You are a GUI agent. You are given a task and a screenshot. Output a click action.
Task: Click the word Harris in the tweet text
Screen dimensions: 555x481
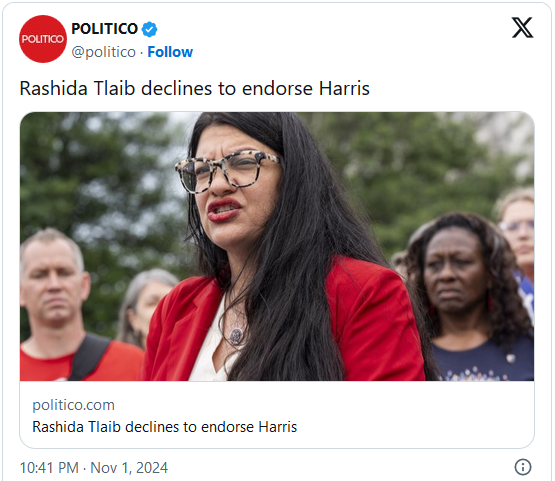tap(344, 88)
